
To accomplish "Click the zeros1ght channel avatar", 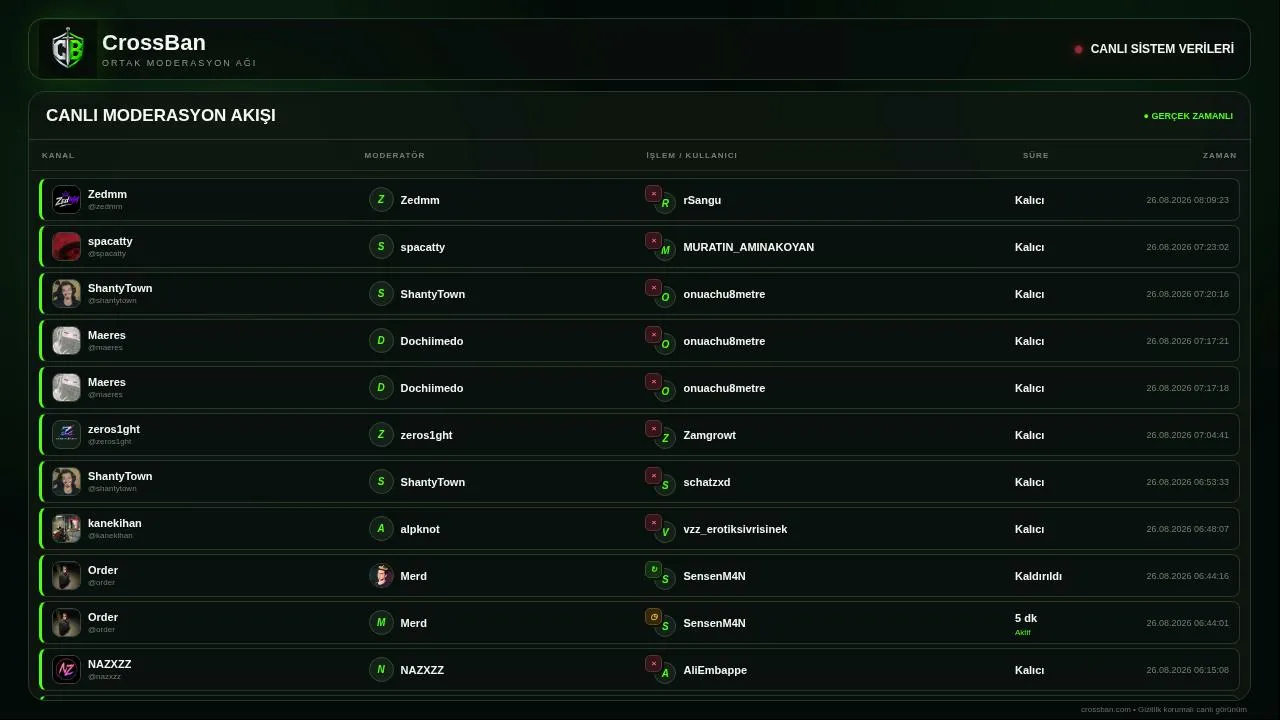I will click(66, 435).
